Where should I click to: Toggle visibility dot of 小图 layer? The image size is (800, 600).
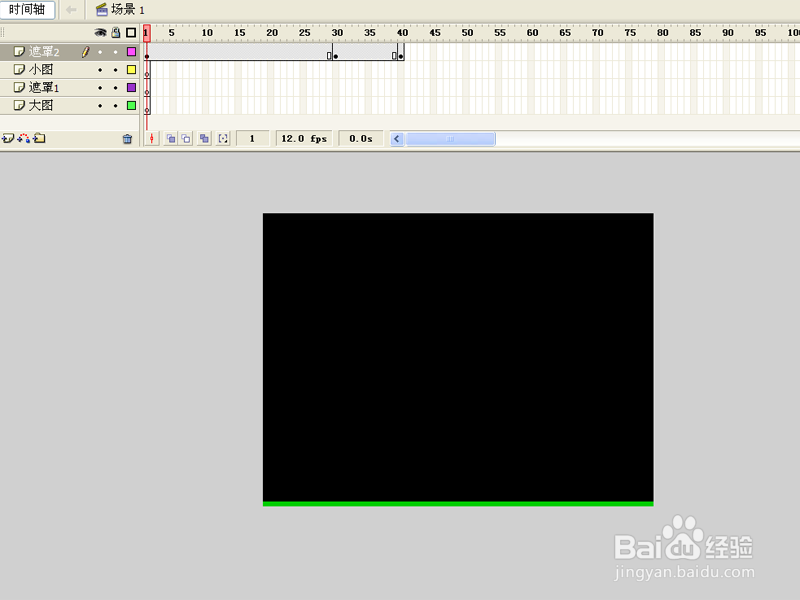(x=100, y=70)
